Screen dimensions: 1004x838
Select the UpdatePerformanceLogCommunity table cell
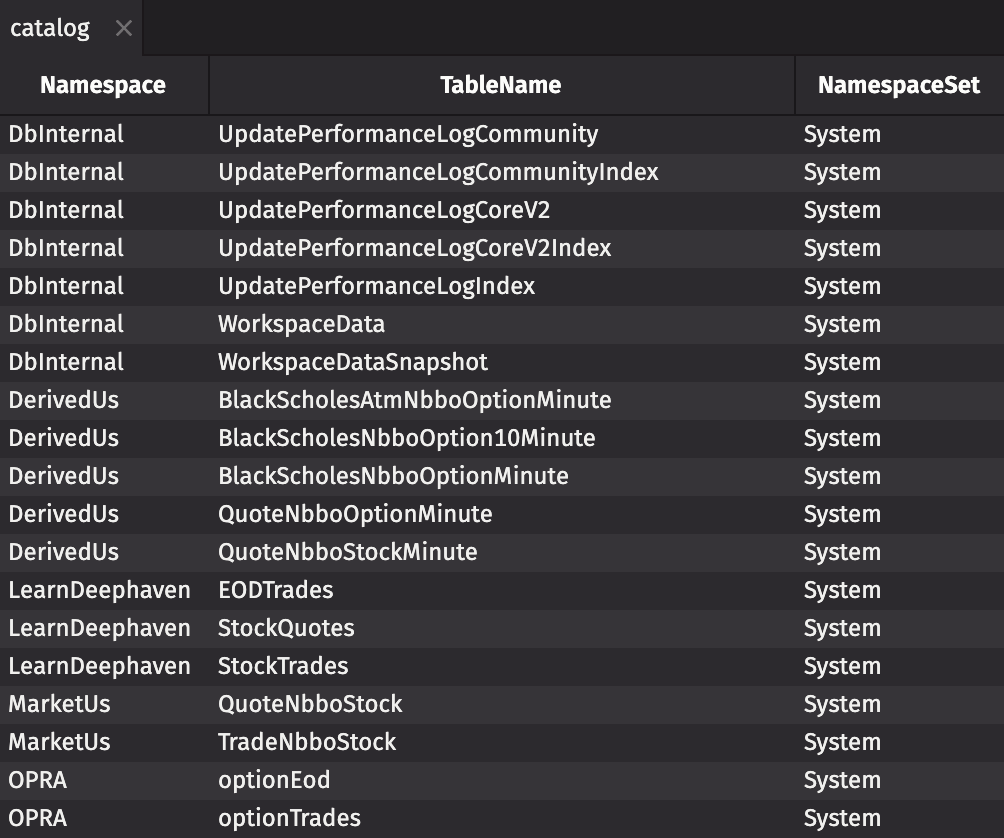(408, 134)
